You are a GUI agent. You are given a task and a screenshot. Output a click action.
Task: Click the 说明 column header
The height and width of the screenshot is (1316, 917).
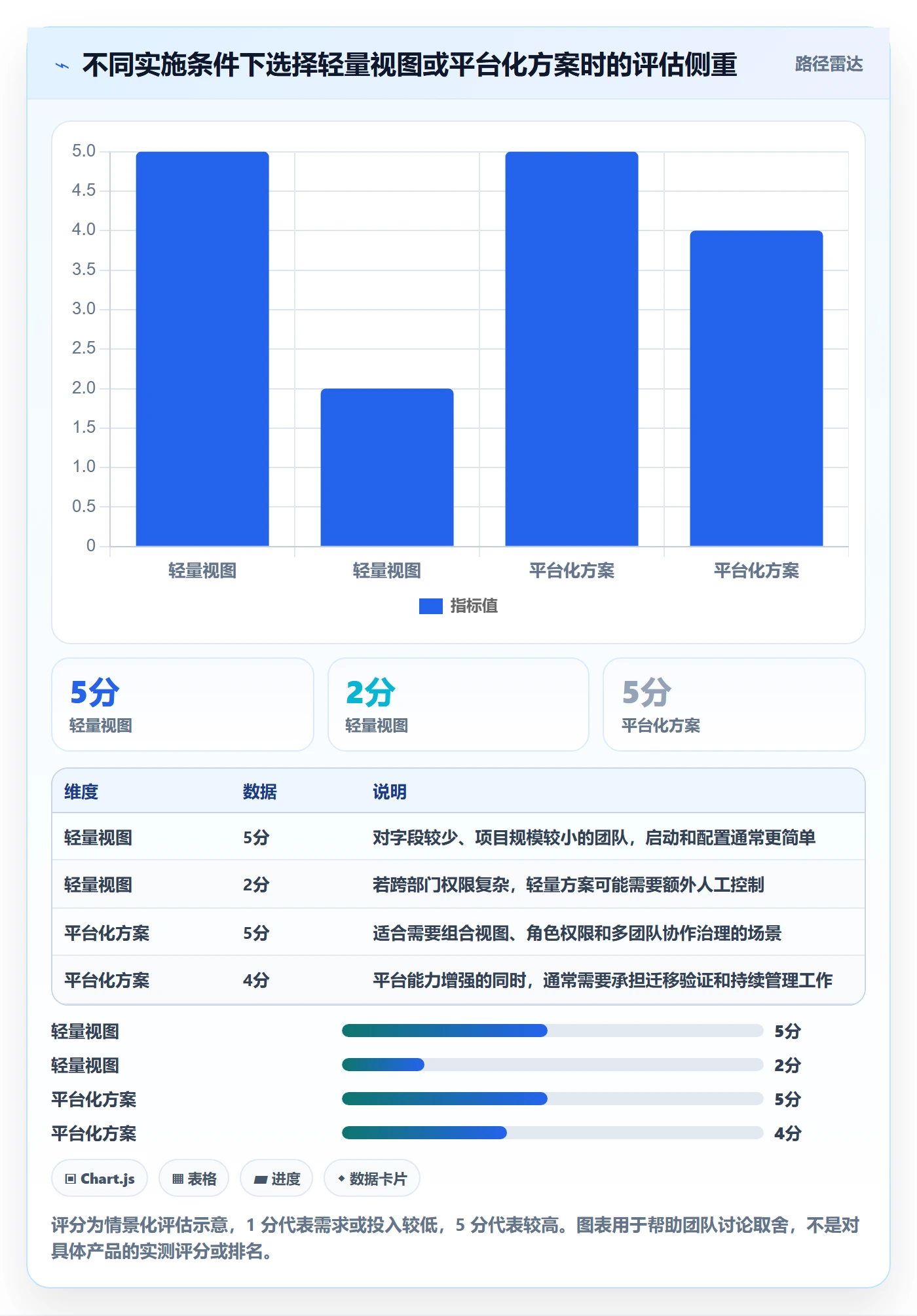pos(390,792)
